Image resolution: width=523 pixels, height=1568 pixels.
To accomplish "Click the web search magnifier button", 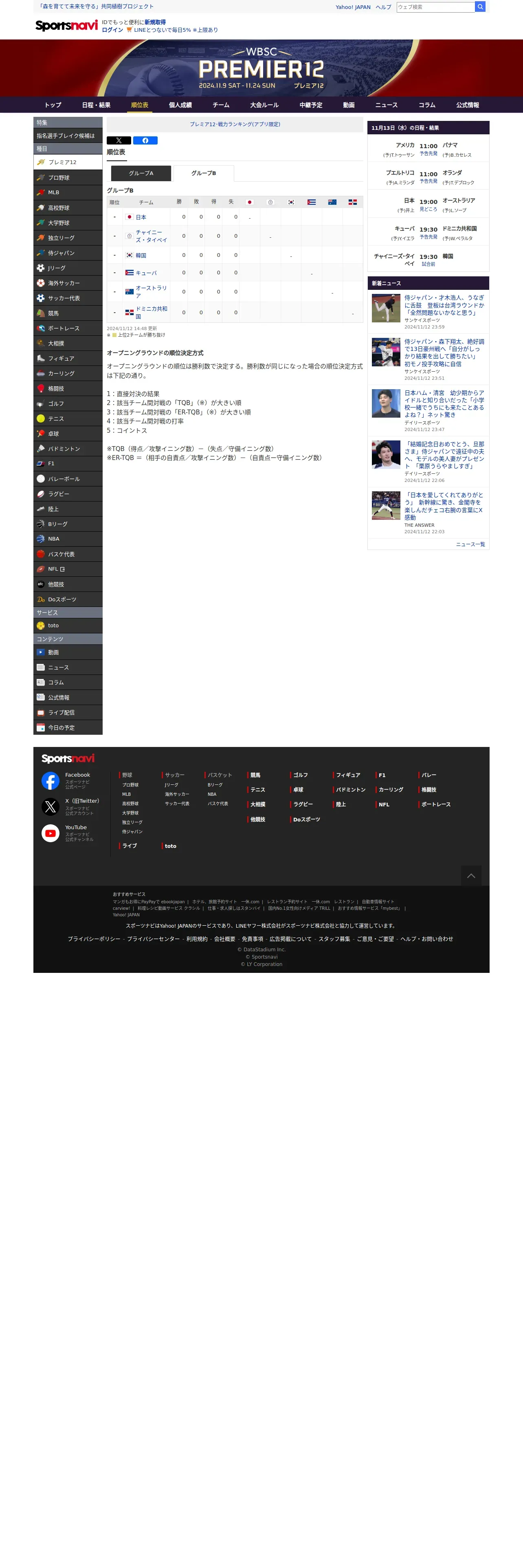I will [x=480, y=7].
